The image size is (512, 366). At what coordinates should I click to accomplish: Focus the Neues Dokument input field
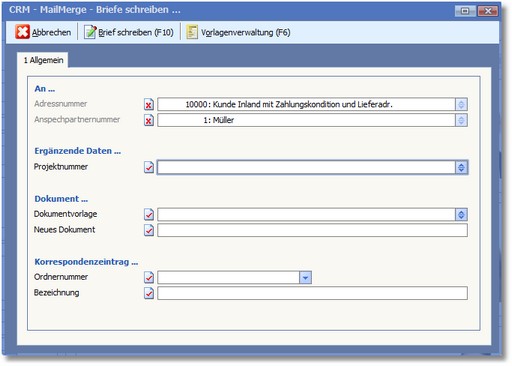click(x=312, y=230)
